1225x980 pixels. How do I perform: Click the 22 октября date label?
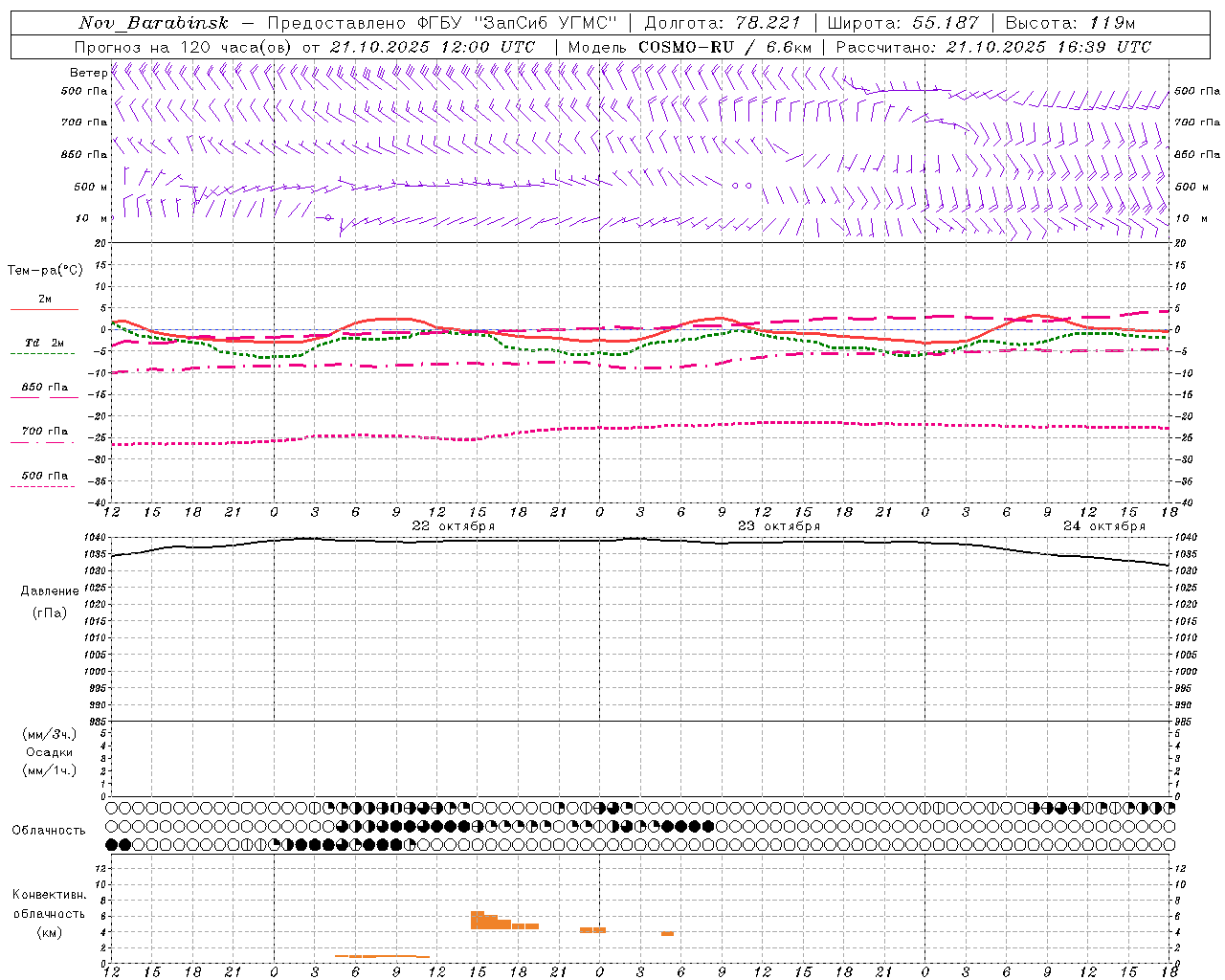coord(454,526)
